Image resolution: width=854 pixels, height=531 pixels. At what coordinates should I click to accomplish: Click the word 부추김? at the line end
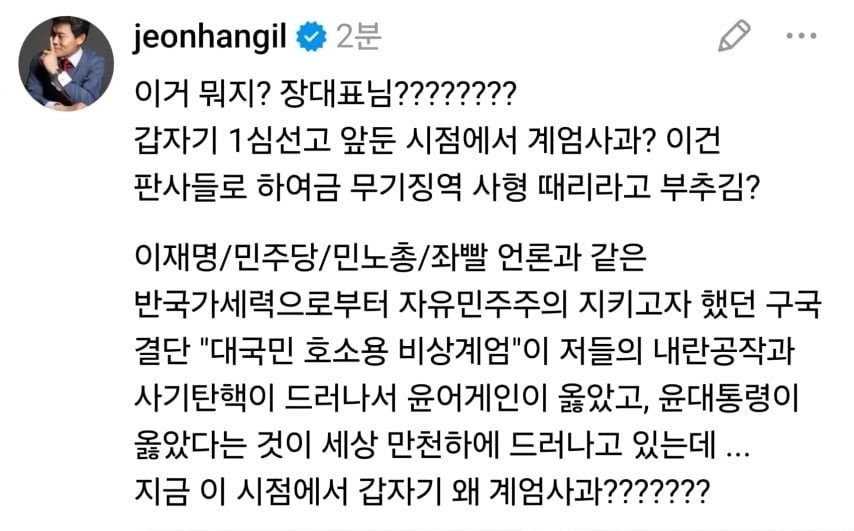pyautogui.click(x=709, y=187)
